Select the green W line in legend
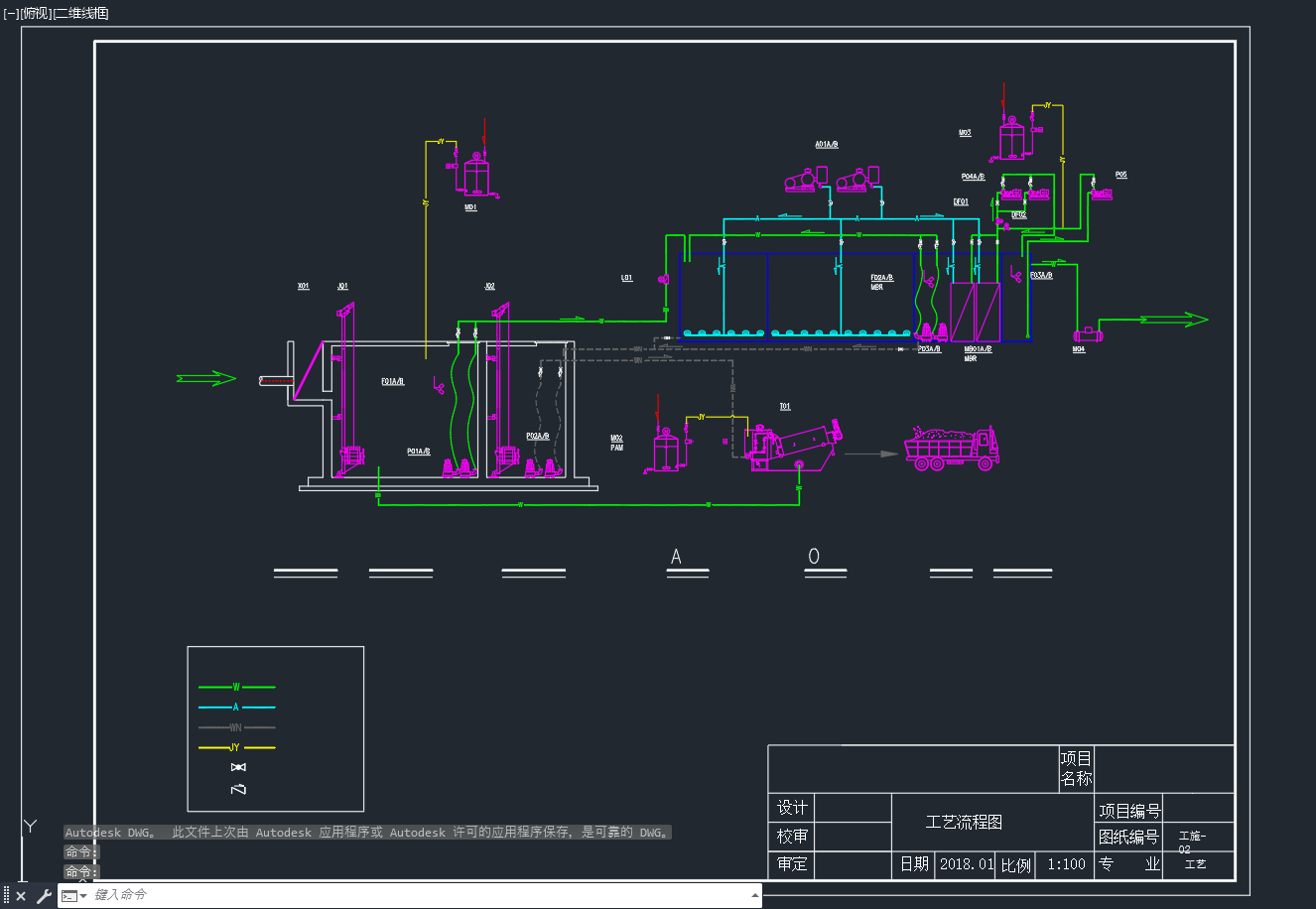1316x909 pixels. pos(236,687)
